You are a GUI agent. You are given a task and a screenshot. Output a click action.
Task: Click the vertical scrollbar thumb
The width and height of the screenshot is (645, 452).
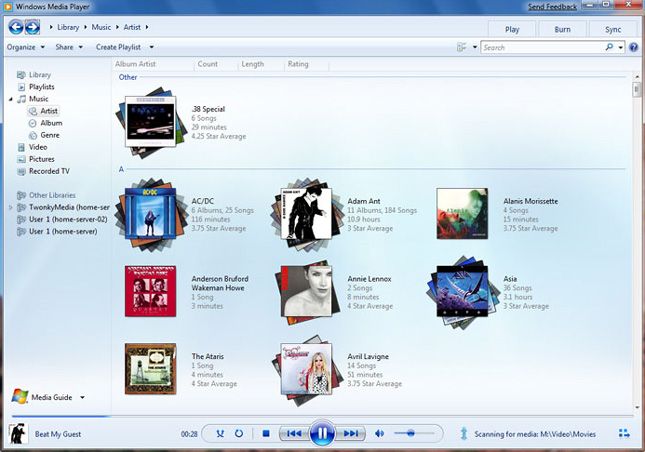point(636,89)
